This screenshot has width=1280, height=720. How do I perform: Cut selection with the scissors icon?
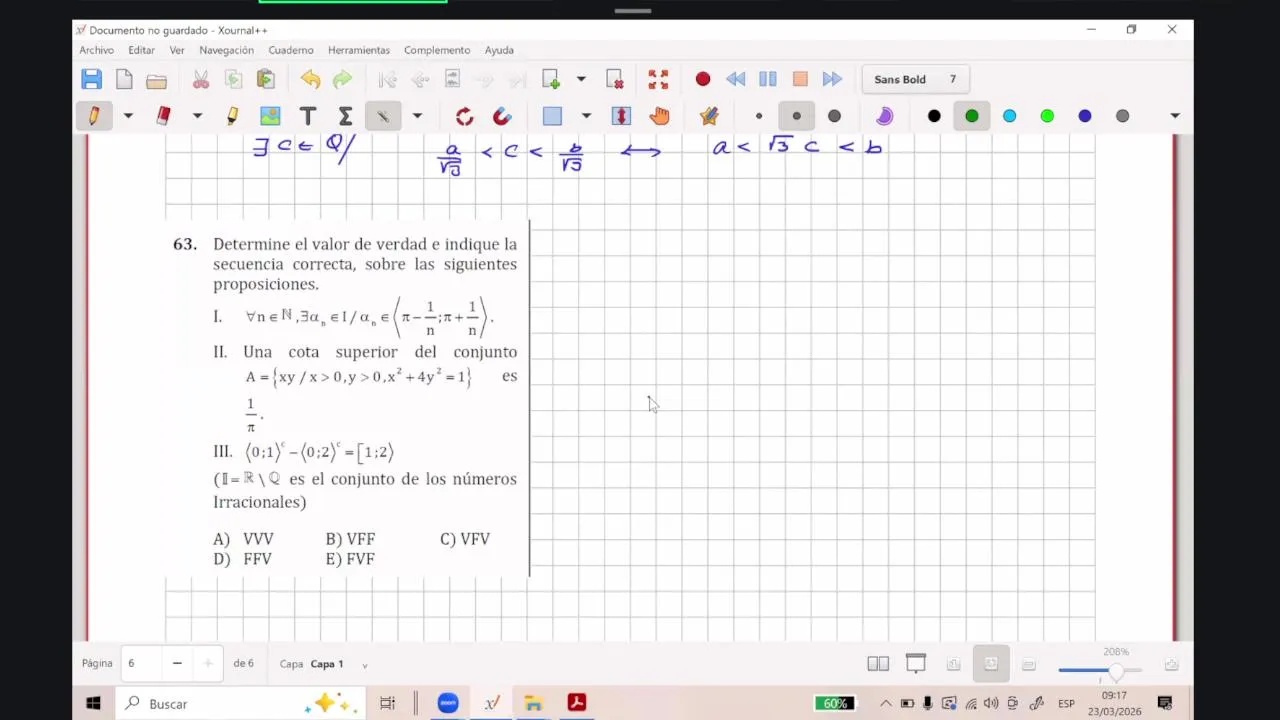(x=201, y=79)
